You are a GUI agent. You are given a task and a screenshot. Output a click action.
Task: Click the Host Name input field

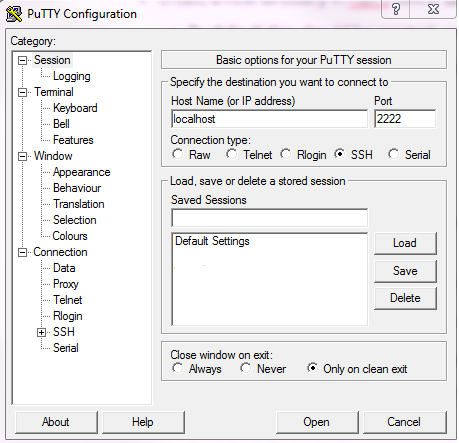tap(269, 119)
